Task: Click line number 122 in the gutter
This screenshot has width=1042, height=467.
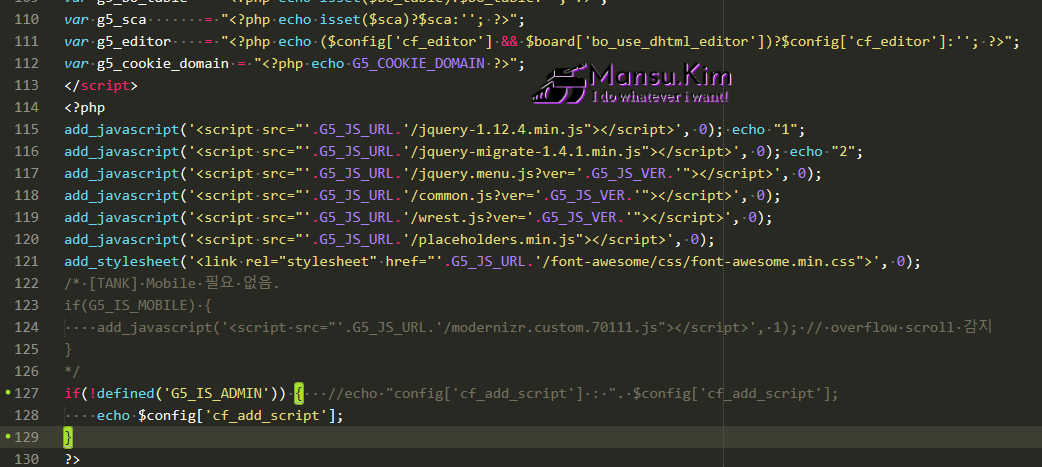Action: 27,283
